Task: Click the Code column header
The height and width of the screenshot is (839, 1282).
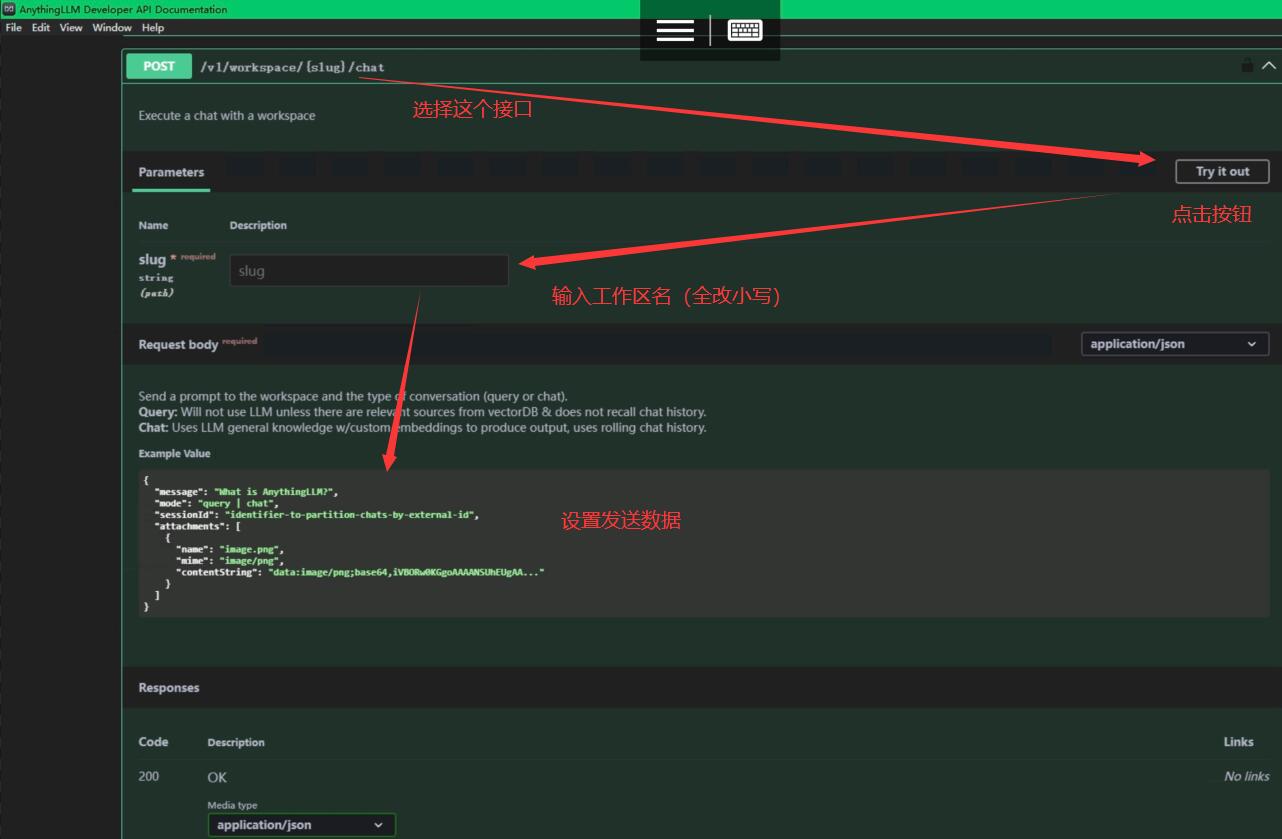Action: pyautogui.click(x=153, y=742)
